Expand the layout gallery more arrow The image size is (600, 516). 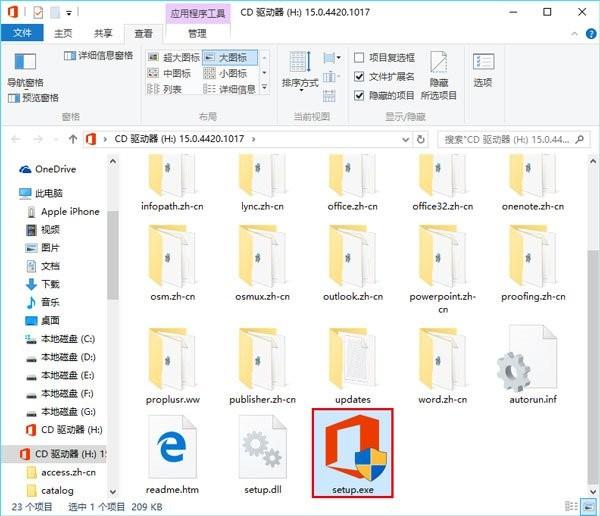264,88
